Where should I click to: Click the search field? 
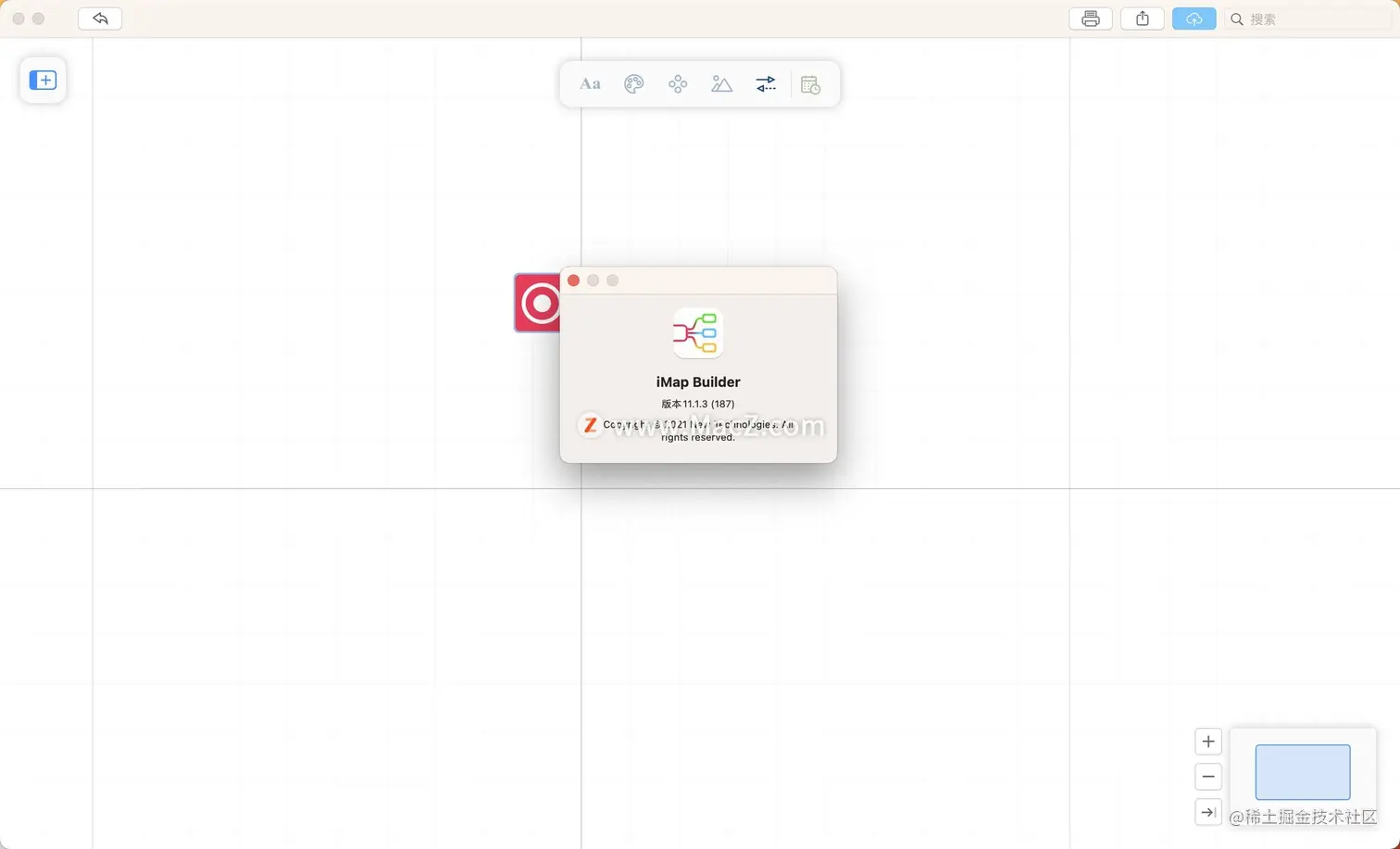[x=1309, y=19]
